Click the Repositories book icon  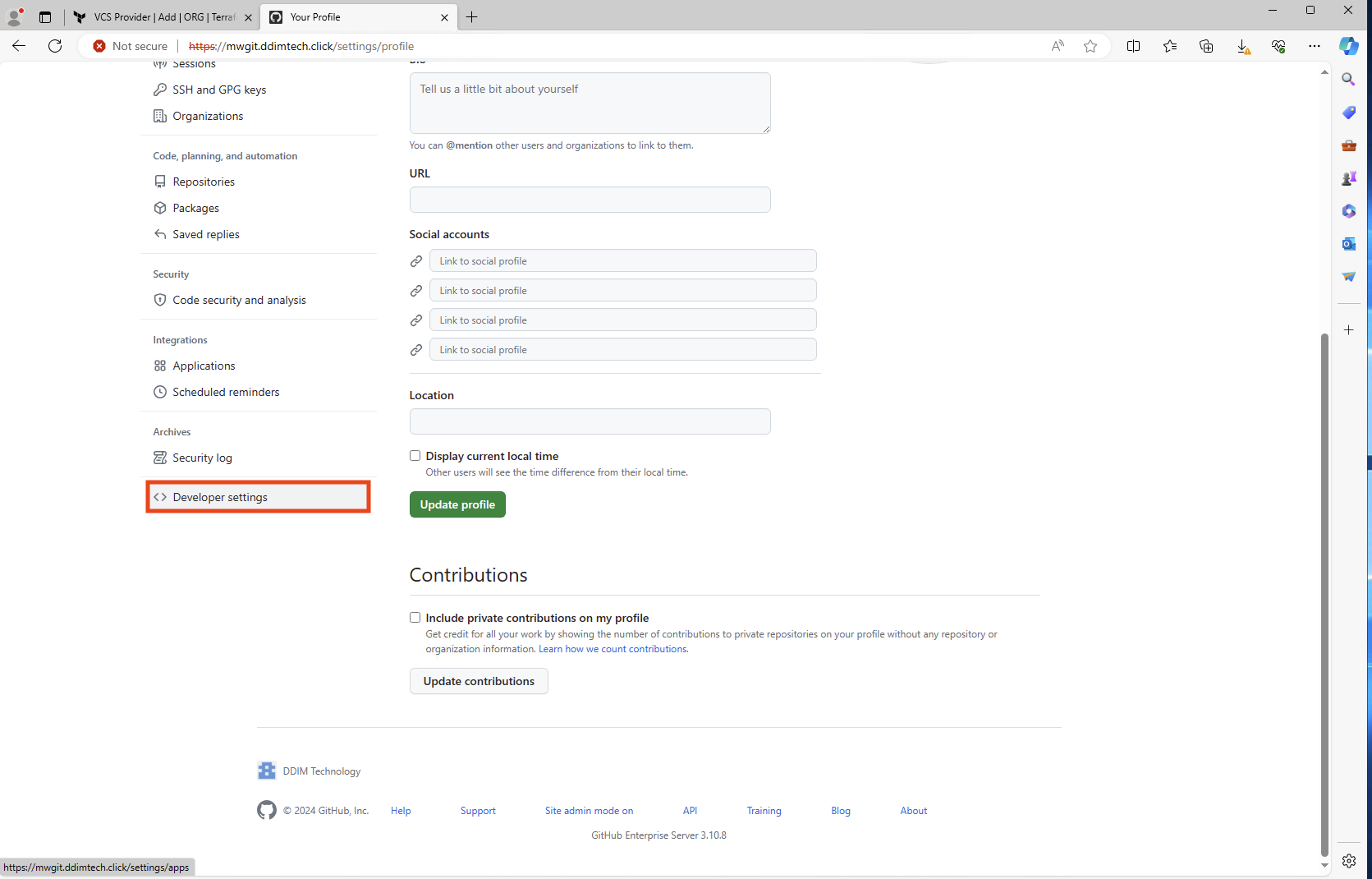pos(160,182)
